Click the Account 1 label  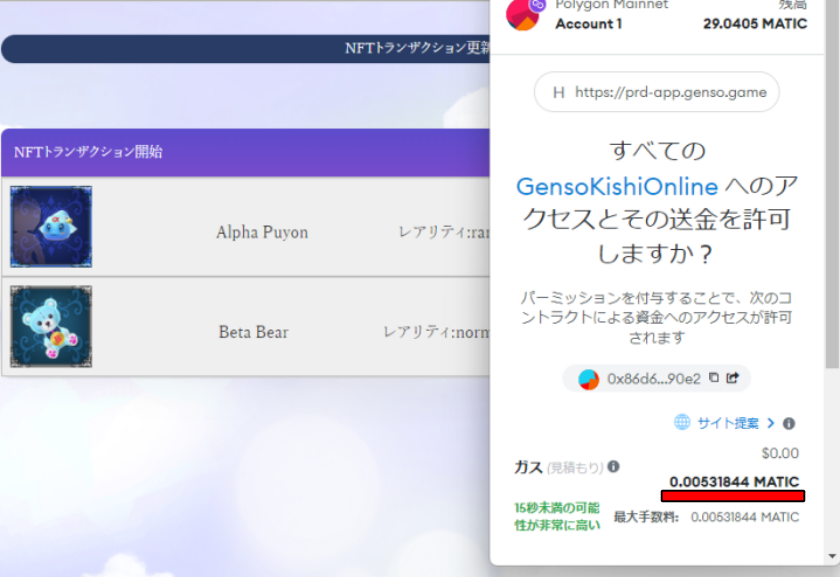(588, 24)
